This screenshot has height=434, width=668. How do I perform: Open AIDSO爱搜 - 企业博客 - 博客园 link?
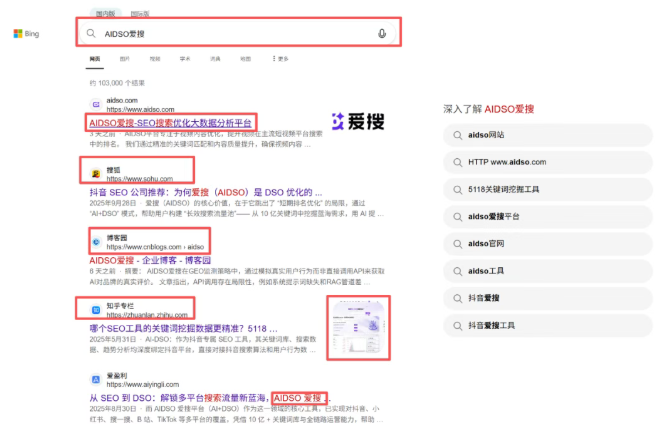(x=150, y=260)
